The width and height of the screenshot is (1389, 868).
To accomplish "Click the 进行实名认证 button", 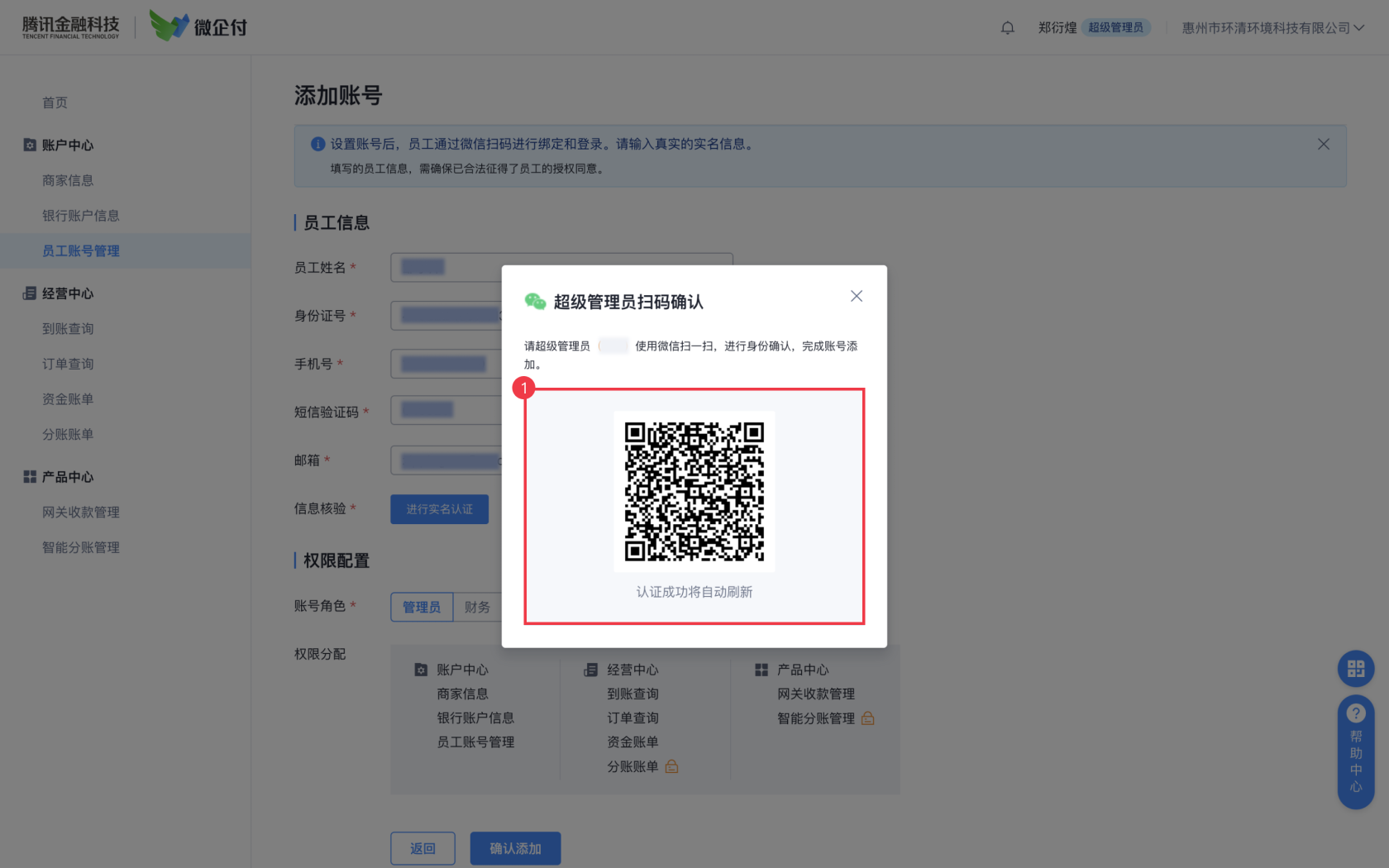I will click(x=439, y=509).
